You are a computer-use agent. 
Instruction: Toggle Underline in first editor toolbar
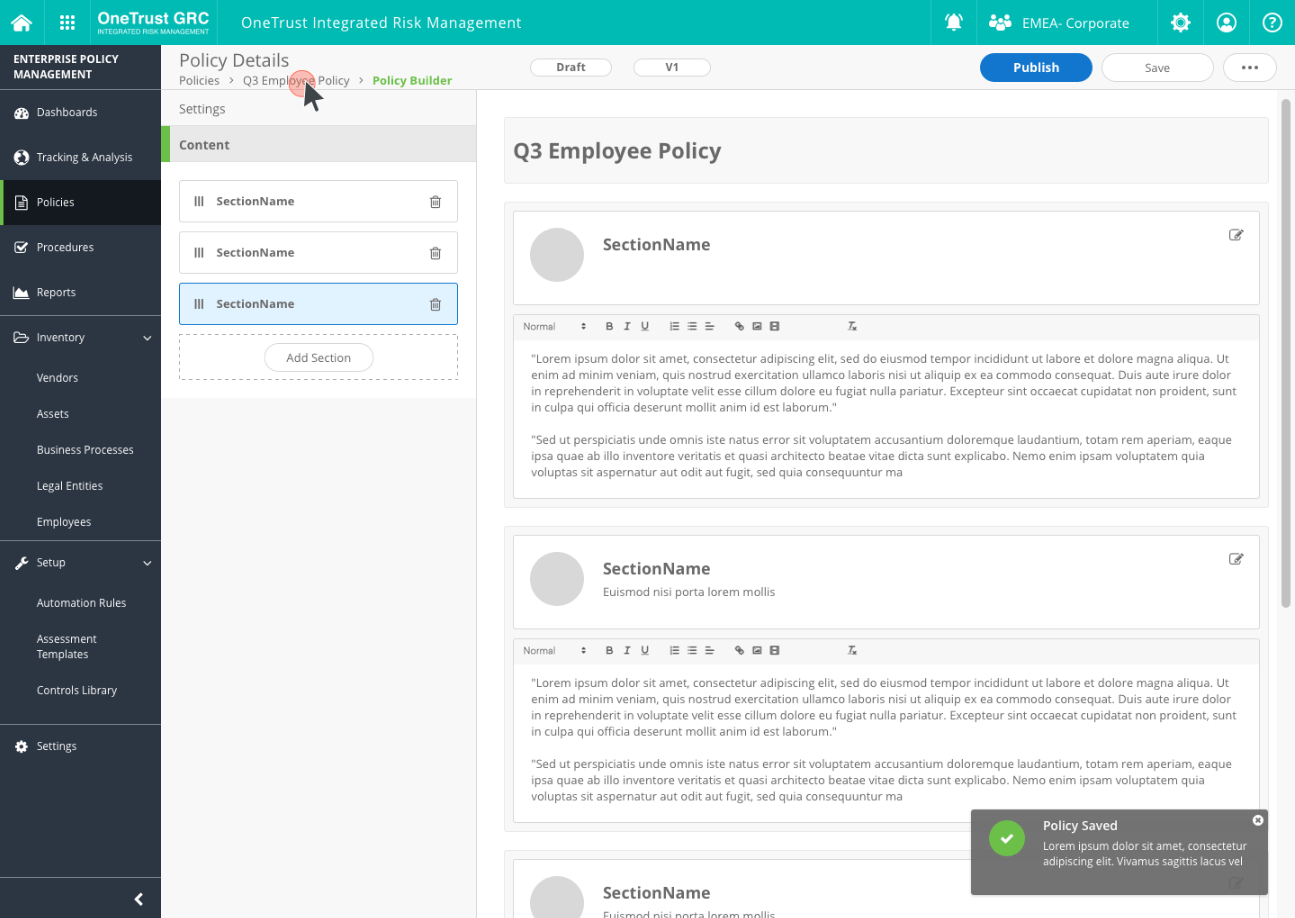[x=645, y=327]
